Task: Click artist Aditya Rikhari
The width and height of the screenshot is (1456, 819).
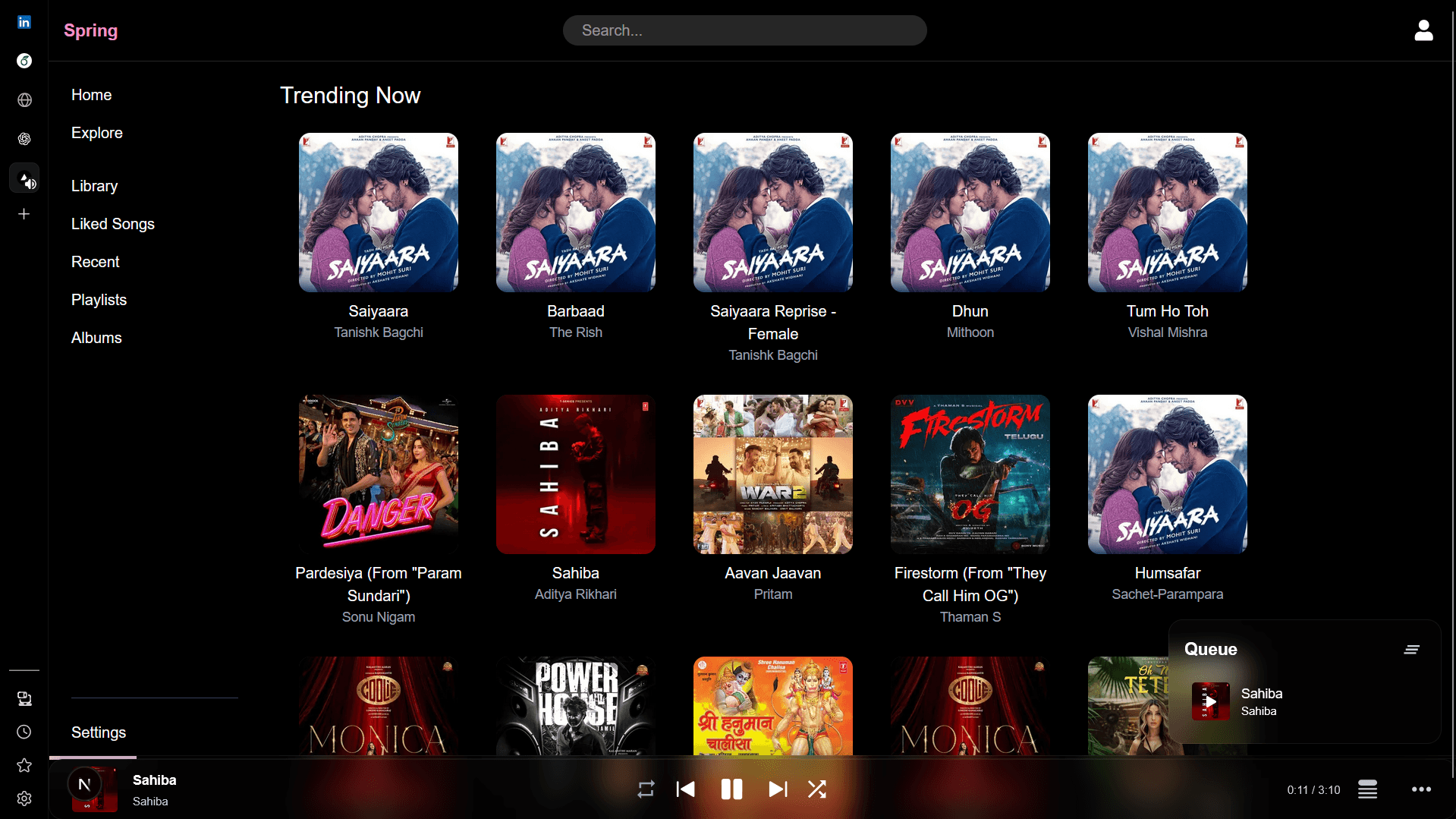Action: tap(576, 594)
